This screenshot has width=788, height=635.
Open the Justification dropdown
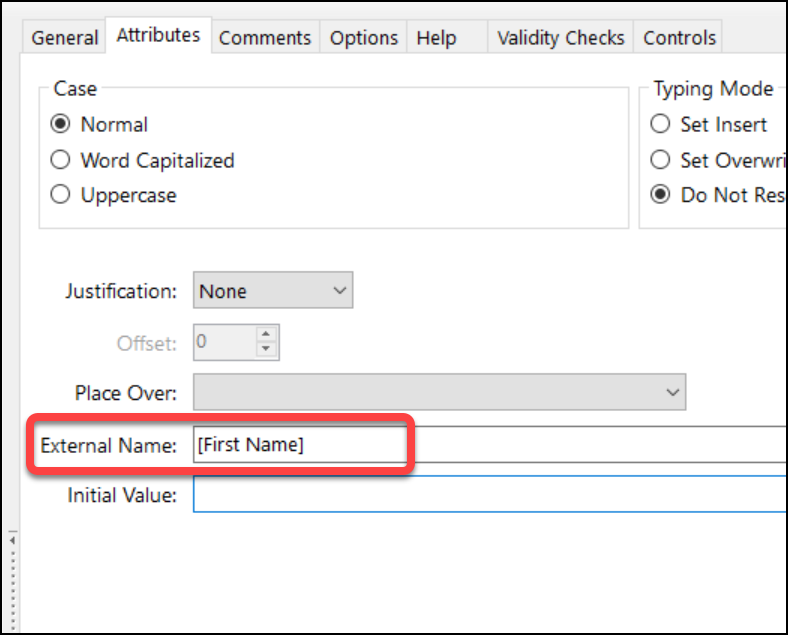coord(272,291)
